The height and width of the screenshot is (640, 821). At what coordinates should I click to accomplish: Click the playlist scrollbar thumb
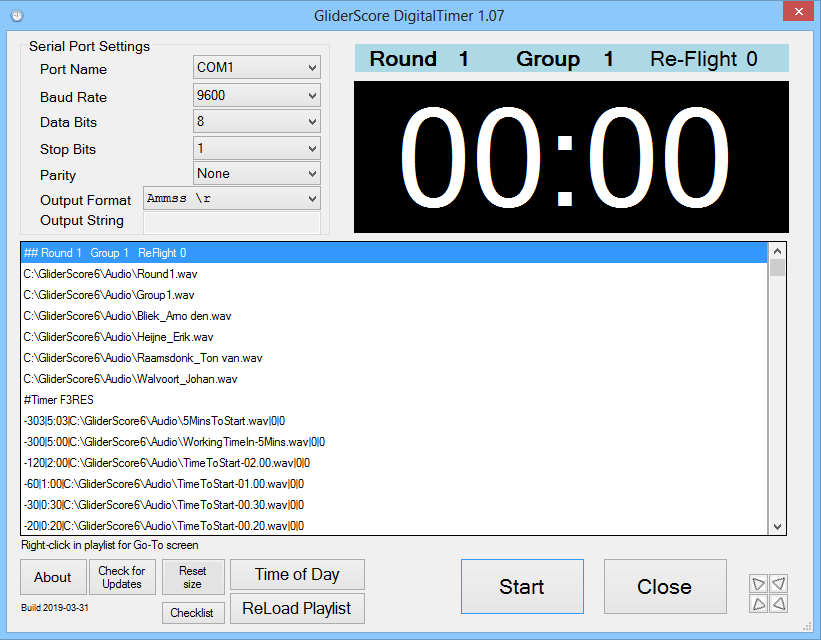777,268
